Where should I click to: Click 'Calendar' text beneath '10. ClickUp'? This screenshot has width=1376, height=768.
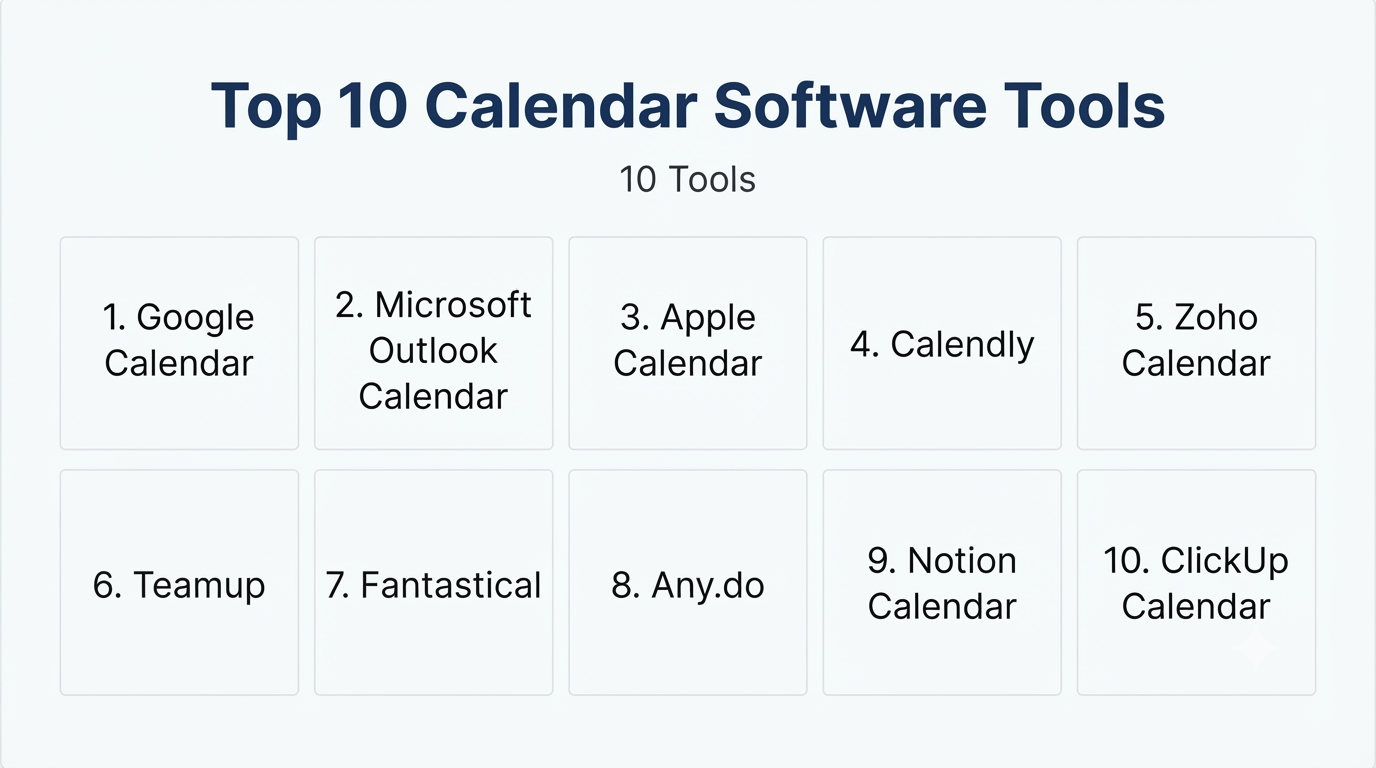pyautogui.click(x=1196, y=606)
